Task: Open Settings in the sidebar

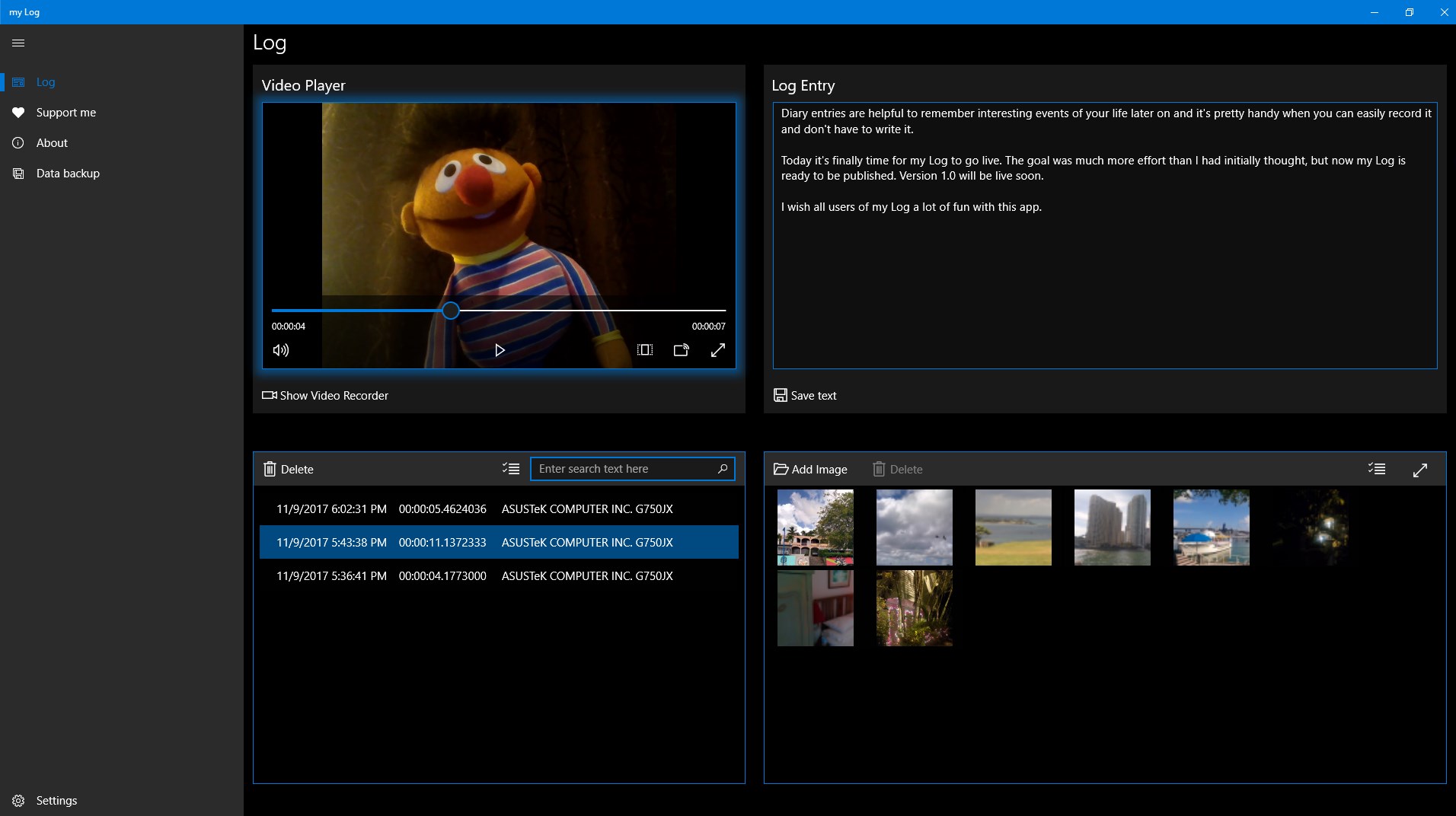Action: click(x=122, y=801)
